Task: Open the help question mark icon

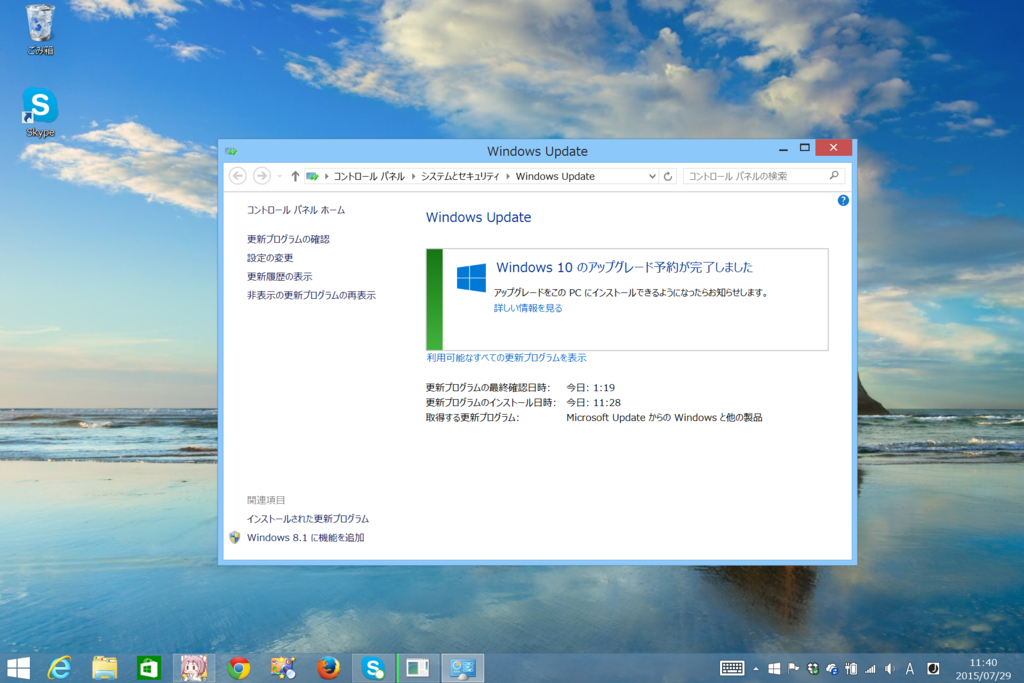Action: click(x=843, y=200)
